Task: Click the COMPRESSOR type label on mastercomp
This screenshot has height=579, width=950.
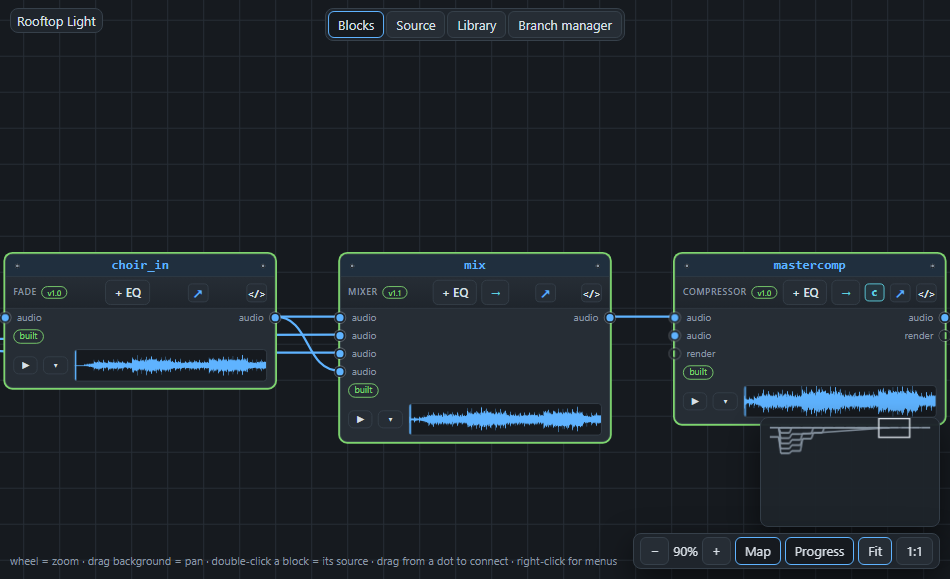Action: click(714, 292)
